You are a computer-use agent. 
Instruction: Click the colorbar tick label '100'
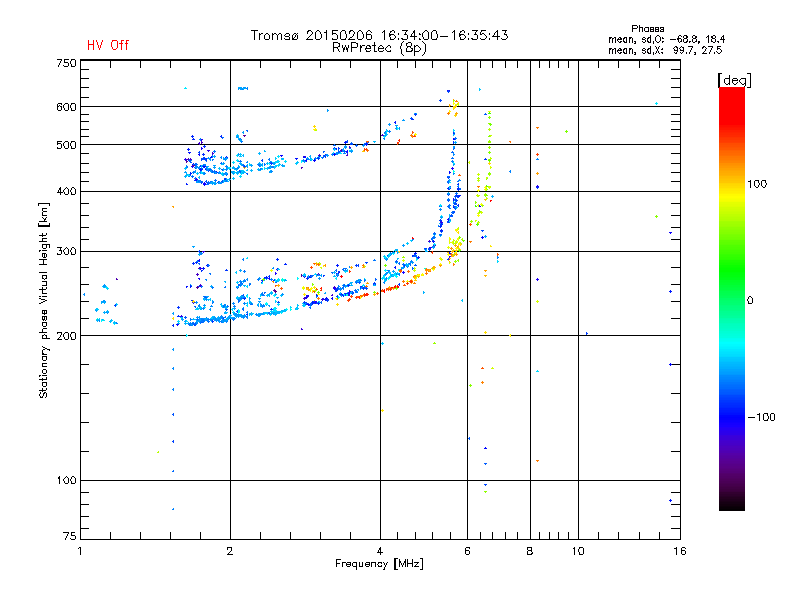point(757,184)
